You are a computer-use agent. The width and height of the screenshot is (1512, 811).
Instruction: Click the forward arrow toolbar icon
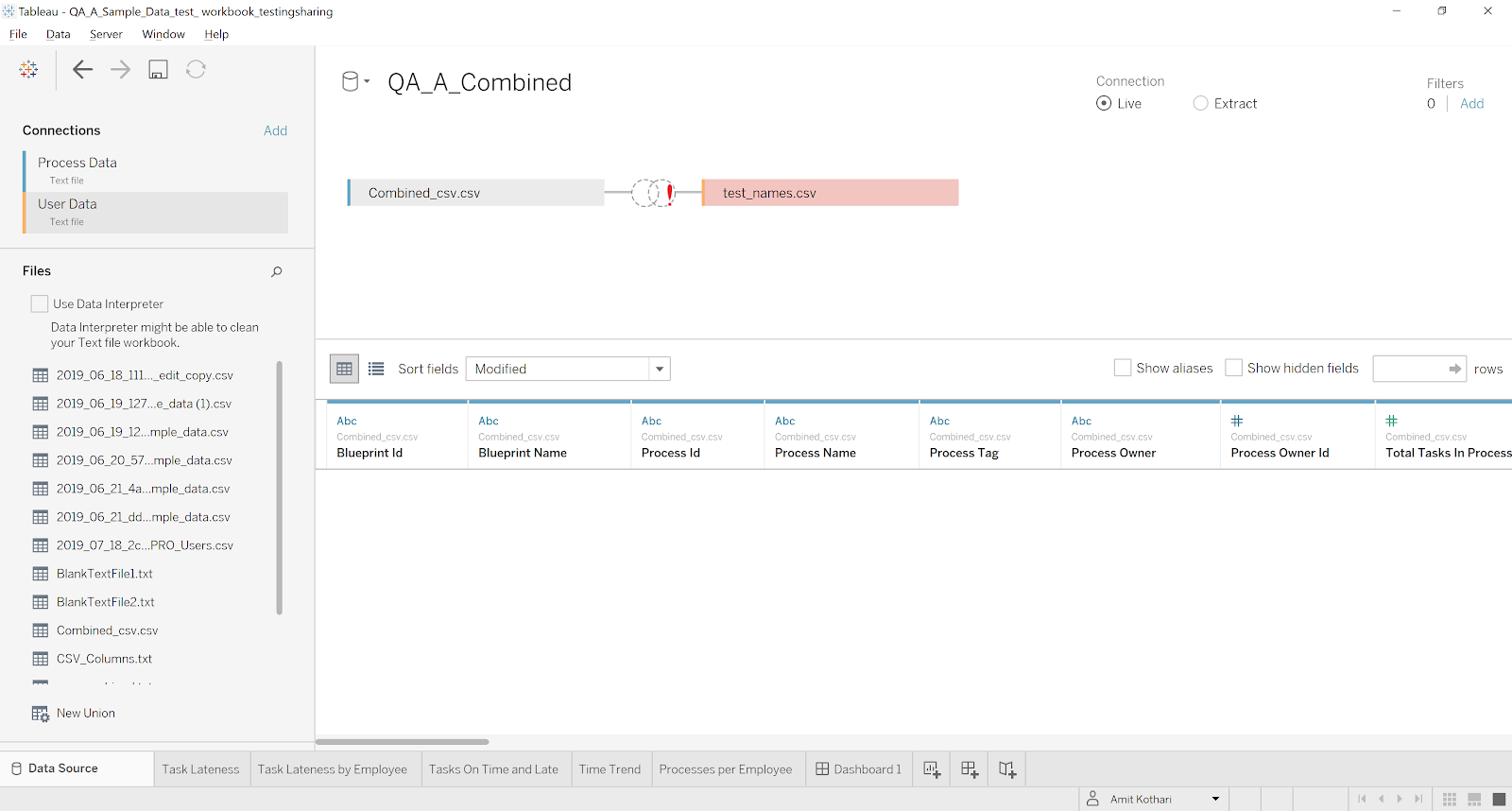tap(120, 69)
